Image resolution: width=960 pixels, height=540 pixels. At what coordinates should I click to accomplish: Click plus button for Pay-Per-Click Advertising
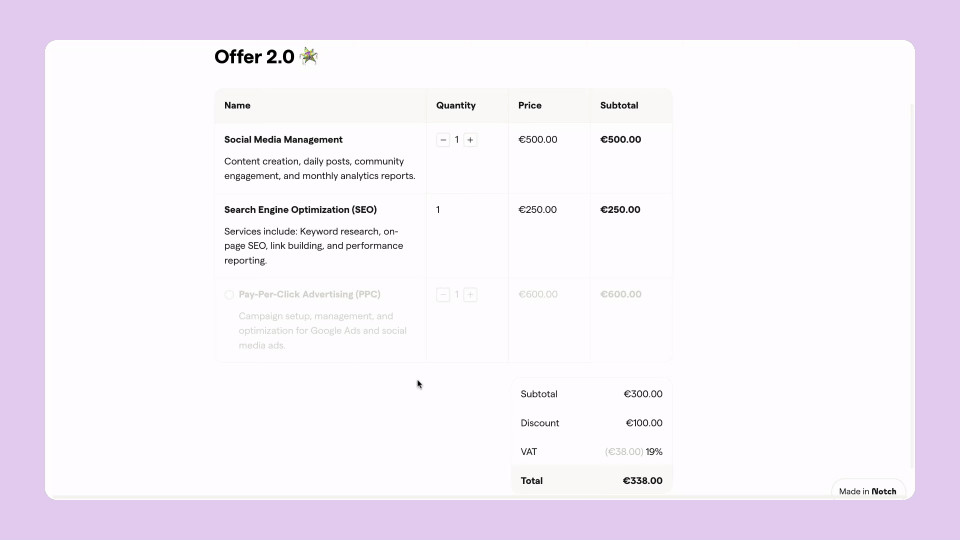pyautogui.click(x=470, y=295)
